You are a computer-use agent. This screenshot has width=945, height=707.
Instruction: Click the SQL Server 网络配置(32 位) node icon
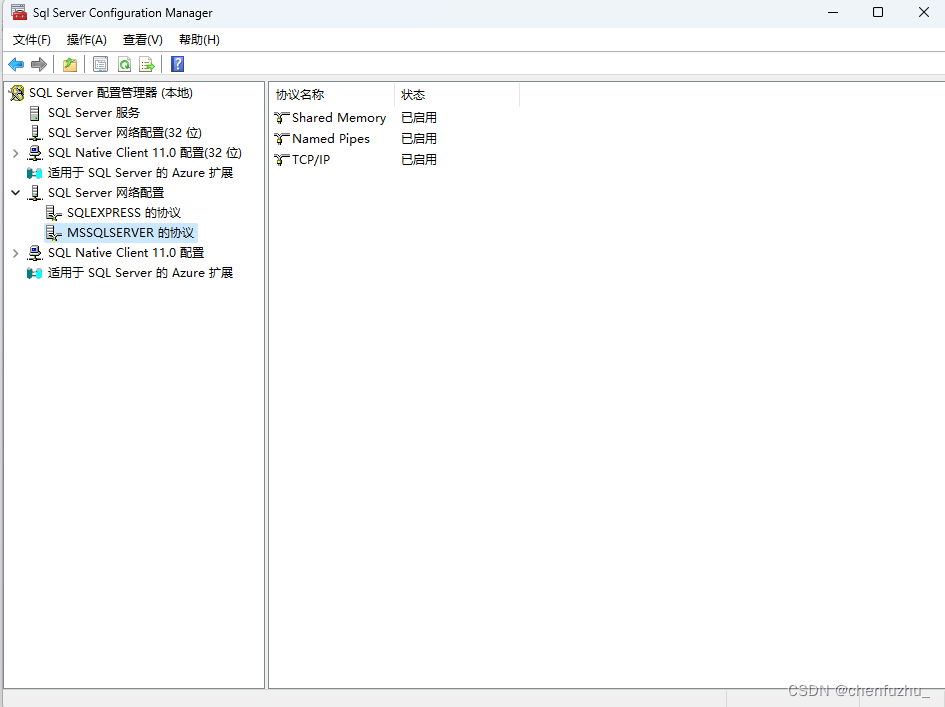tap(35, 133)
